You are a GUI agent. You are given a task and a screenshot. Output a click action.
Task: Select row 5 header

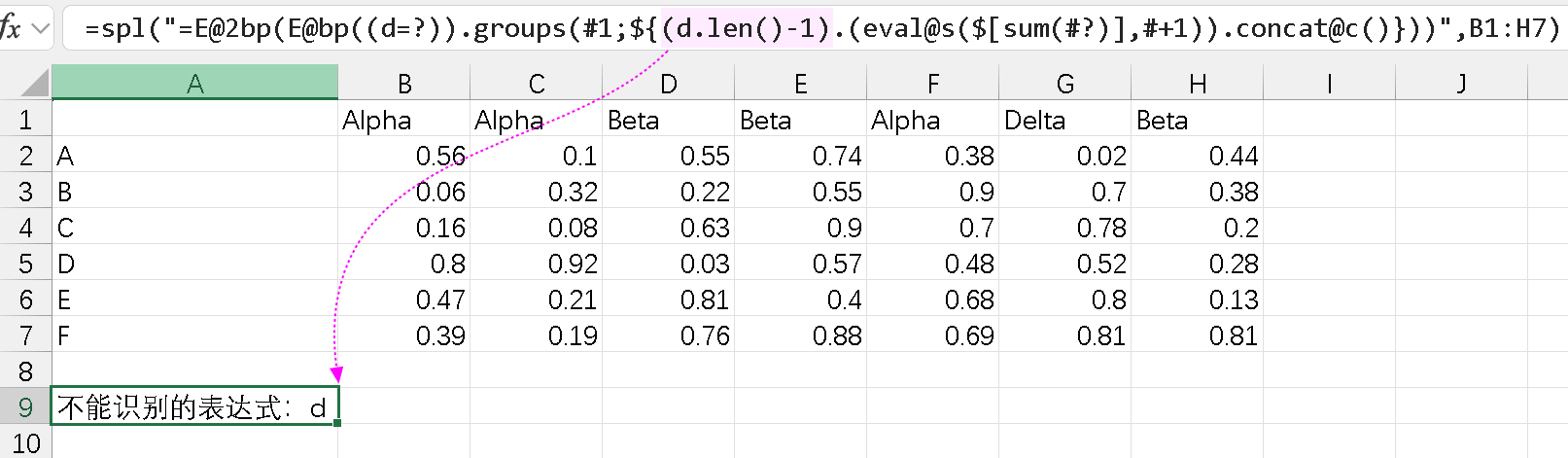pos(25,264)
